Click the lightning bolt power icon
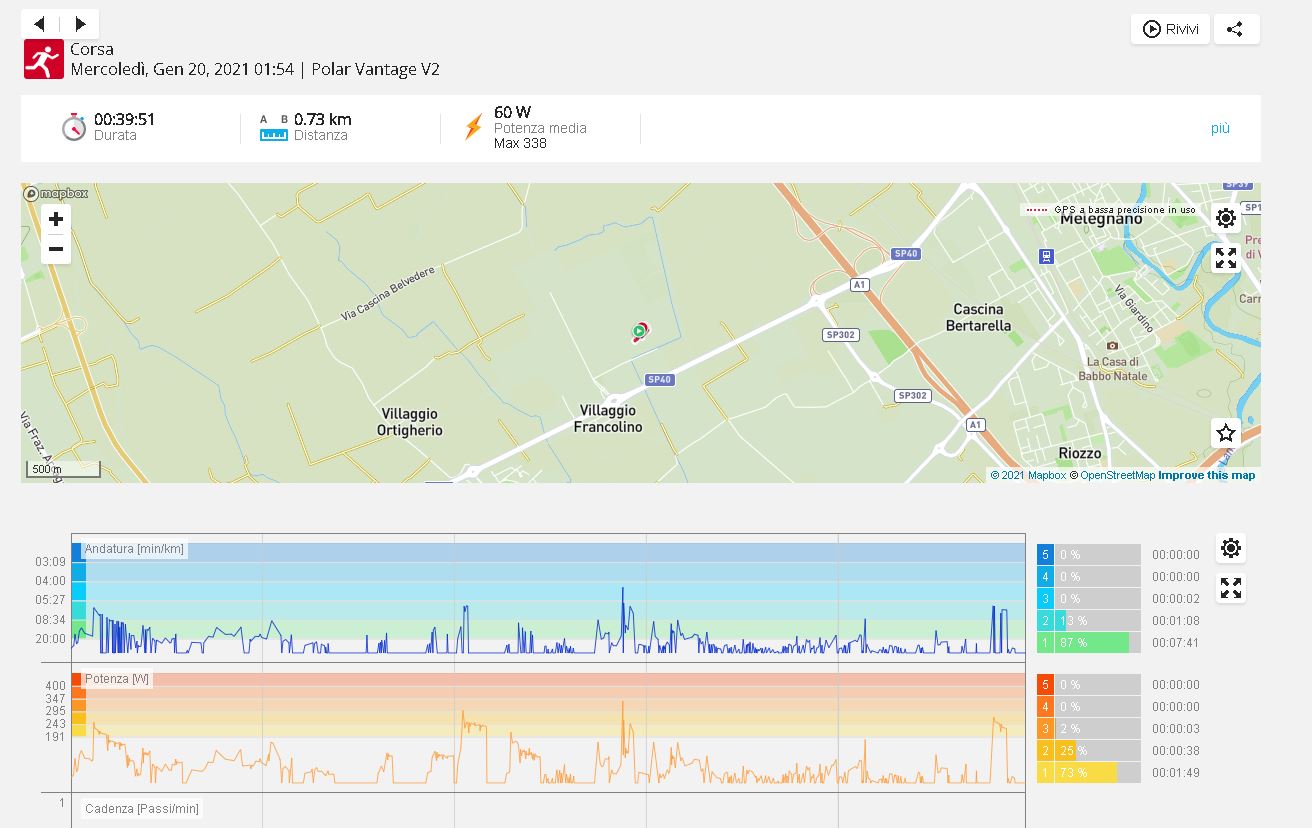 [474, 127]
